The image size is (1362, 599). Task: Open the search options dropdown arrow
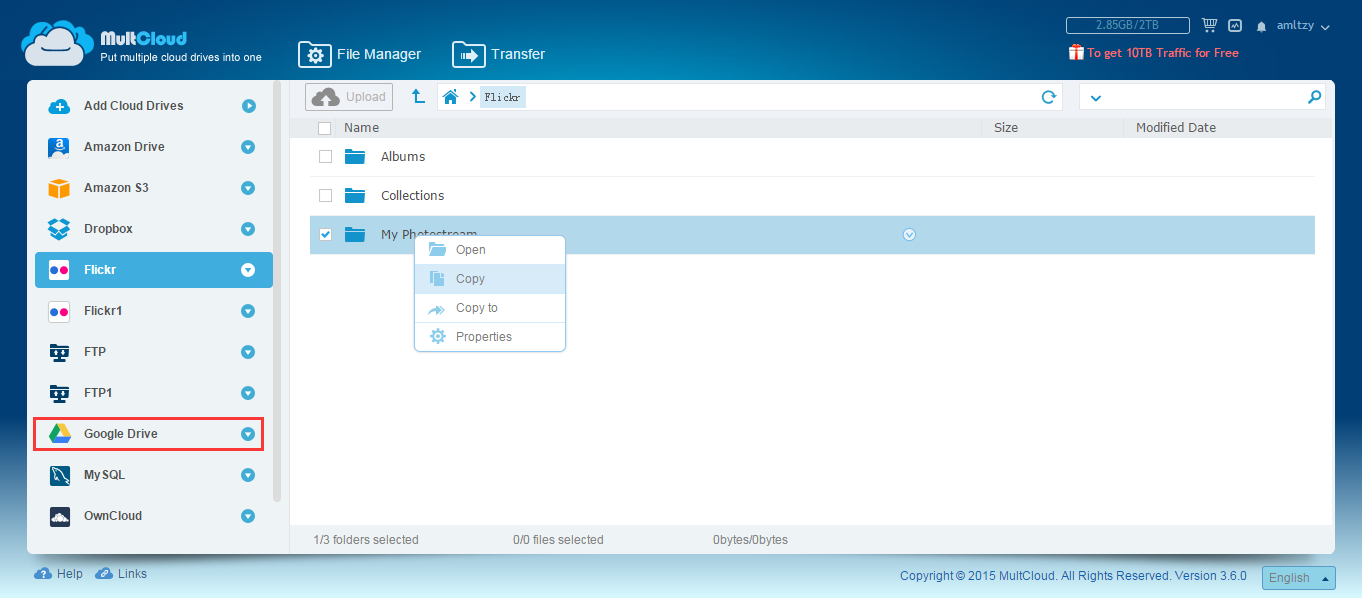click(1095, 98)
